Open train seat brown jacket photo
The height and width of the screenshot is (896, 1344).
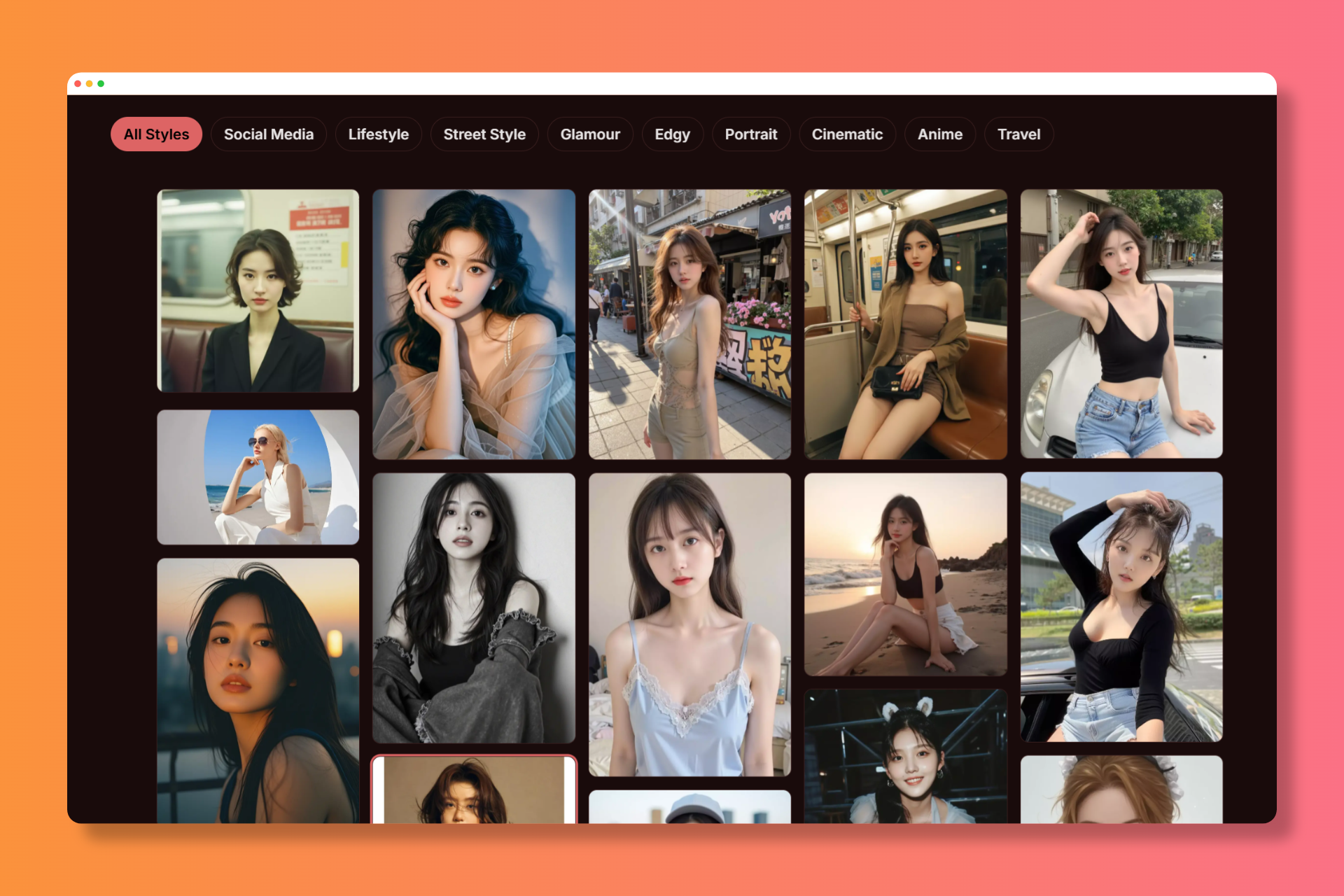(905, 324)
